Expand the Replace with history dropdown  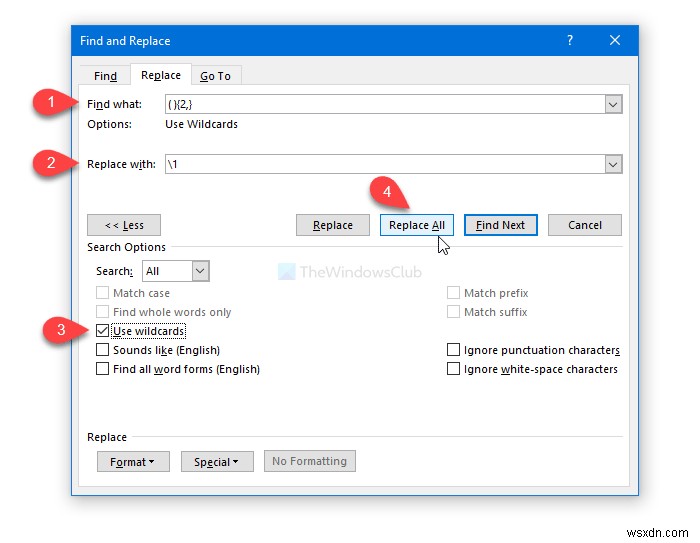pos(613,164)
